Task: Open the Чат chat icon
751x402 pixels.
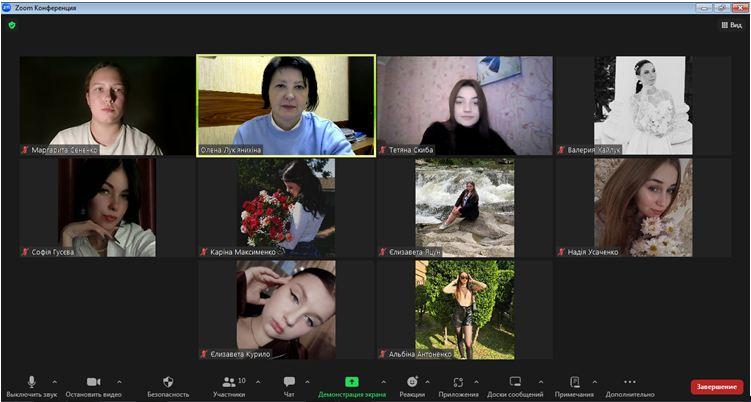Action: click(289, 381)
